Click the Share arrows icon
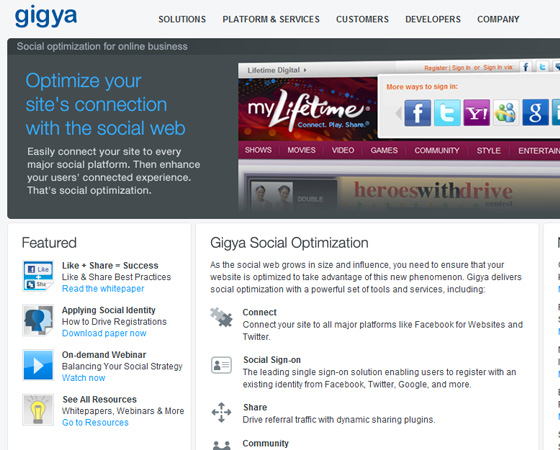The image size is (560, 450). 221,412
